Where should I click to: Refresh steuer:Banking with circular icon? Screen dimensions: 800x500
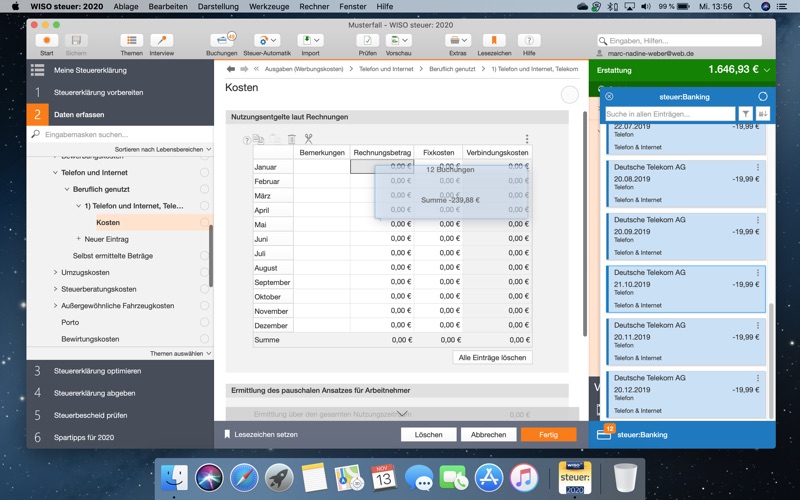click(763, 96)
